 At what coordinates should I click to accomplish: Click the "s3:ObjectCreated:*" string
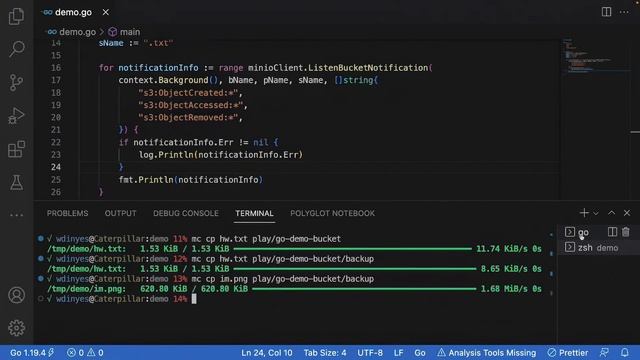point(188,93)
